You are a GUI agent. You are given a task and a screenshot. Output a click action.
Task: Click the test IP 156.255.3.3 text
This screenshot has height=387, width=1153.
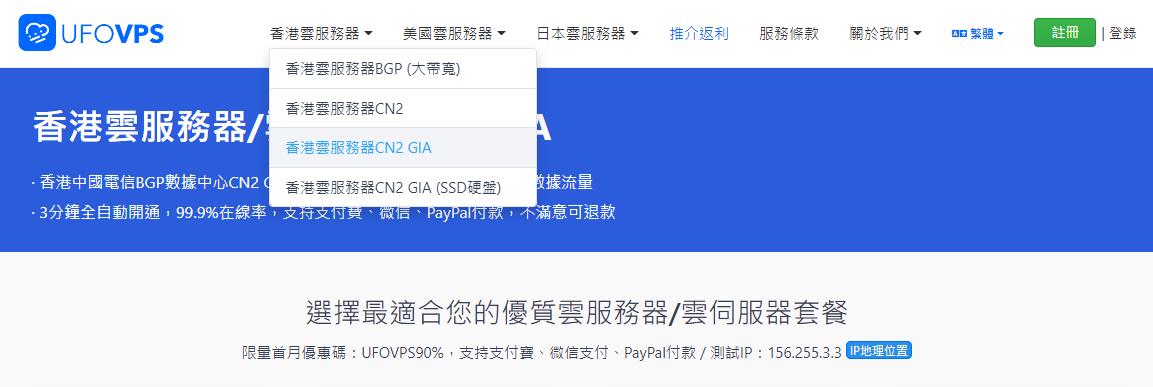[x=804, y=352]
